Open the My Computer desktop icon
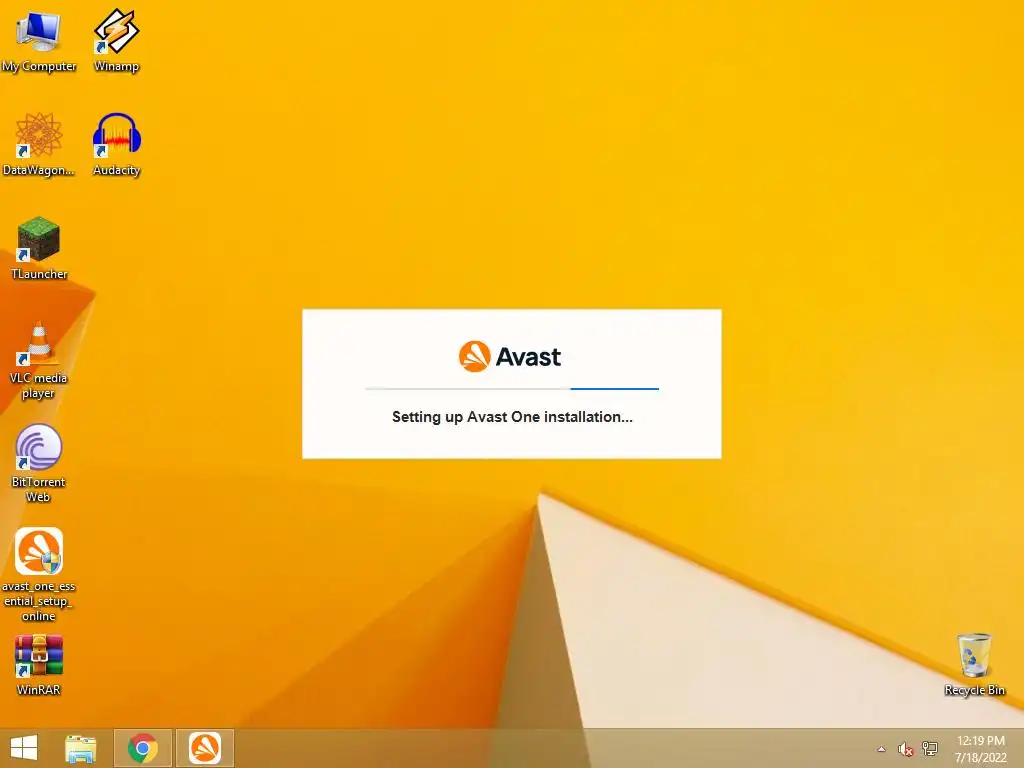 pos(39,39)
